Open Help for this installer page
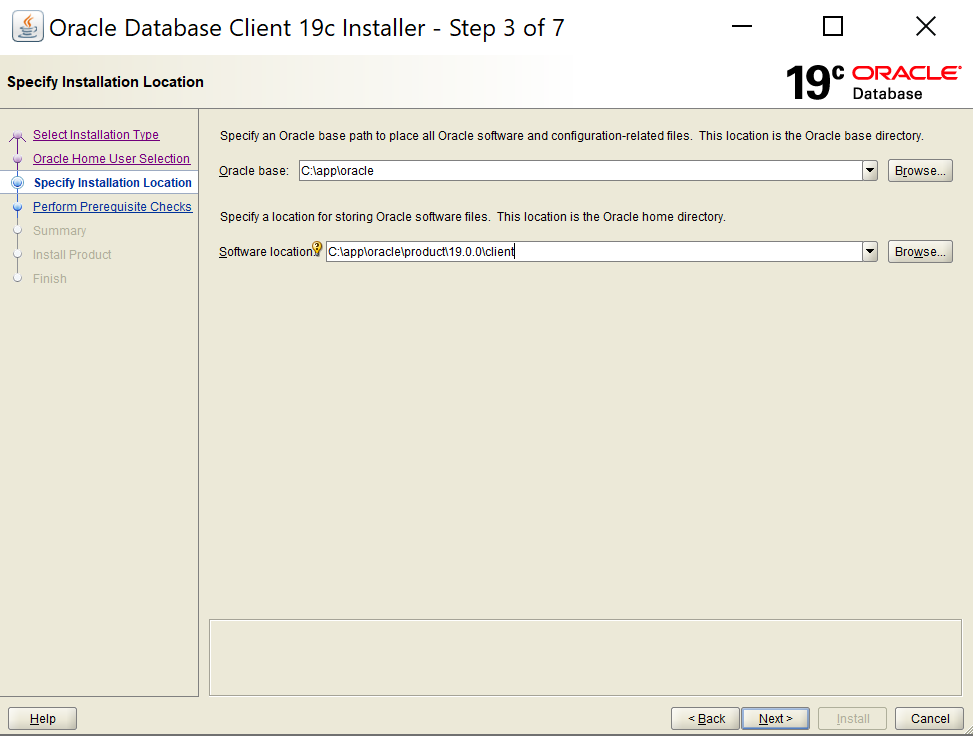 point(42,718)
